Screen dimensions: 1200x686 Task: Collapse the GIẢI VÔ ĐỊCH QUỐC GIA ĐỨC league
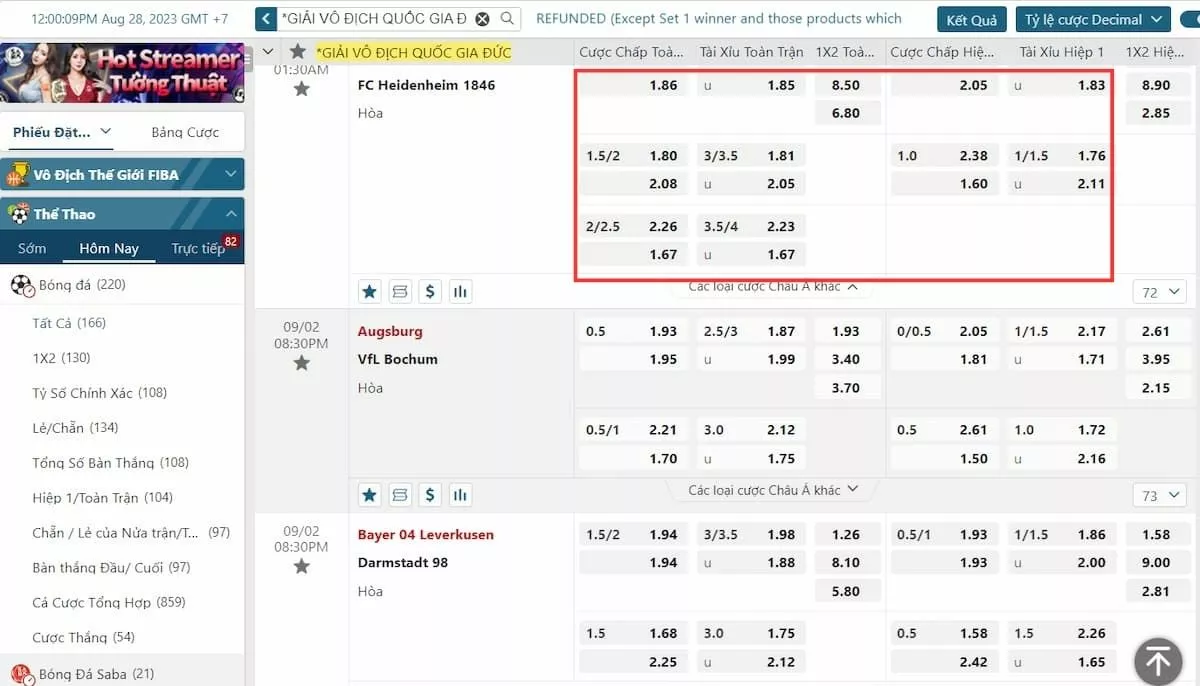coord(268,52)
